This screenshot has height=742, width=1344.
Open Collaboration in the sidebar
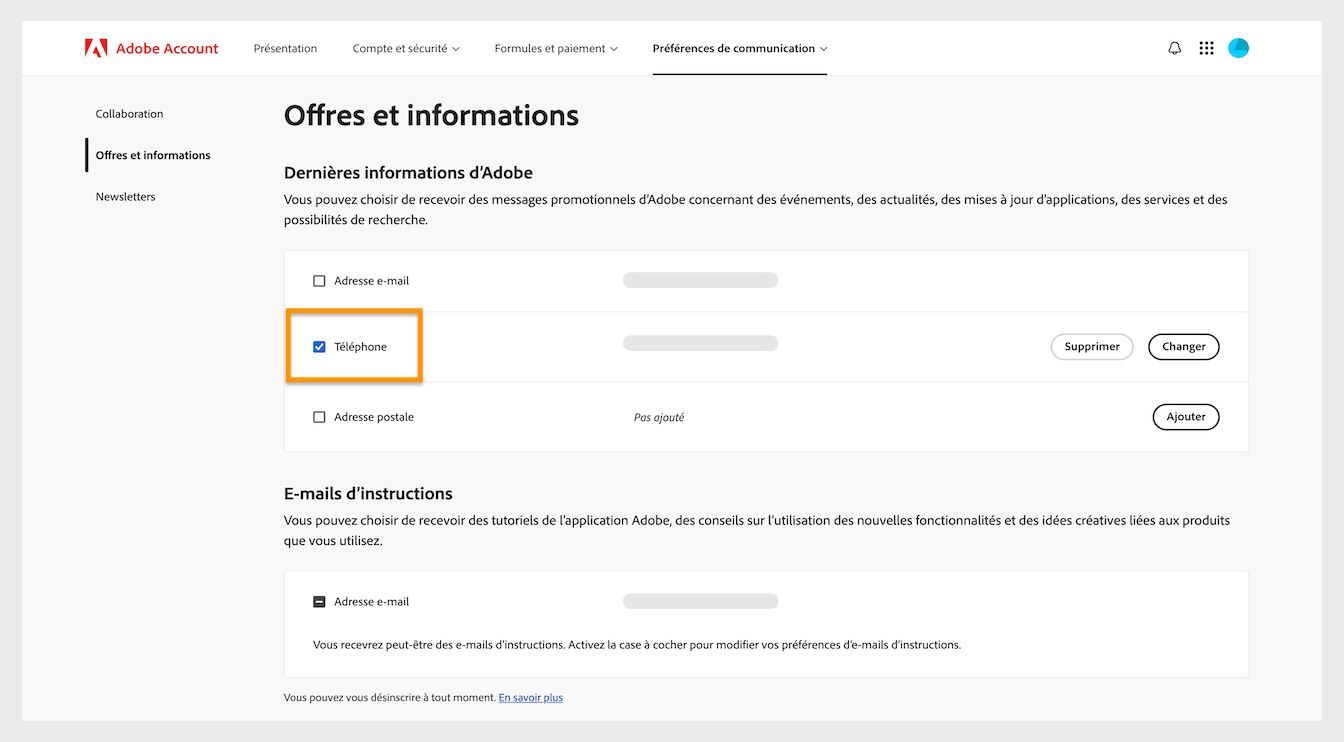129,114
